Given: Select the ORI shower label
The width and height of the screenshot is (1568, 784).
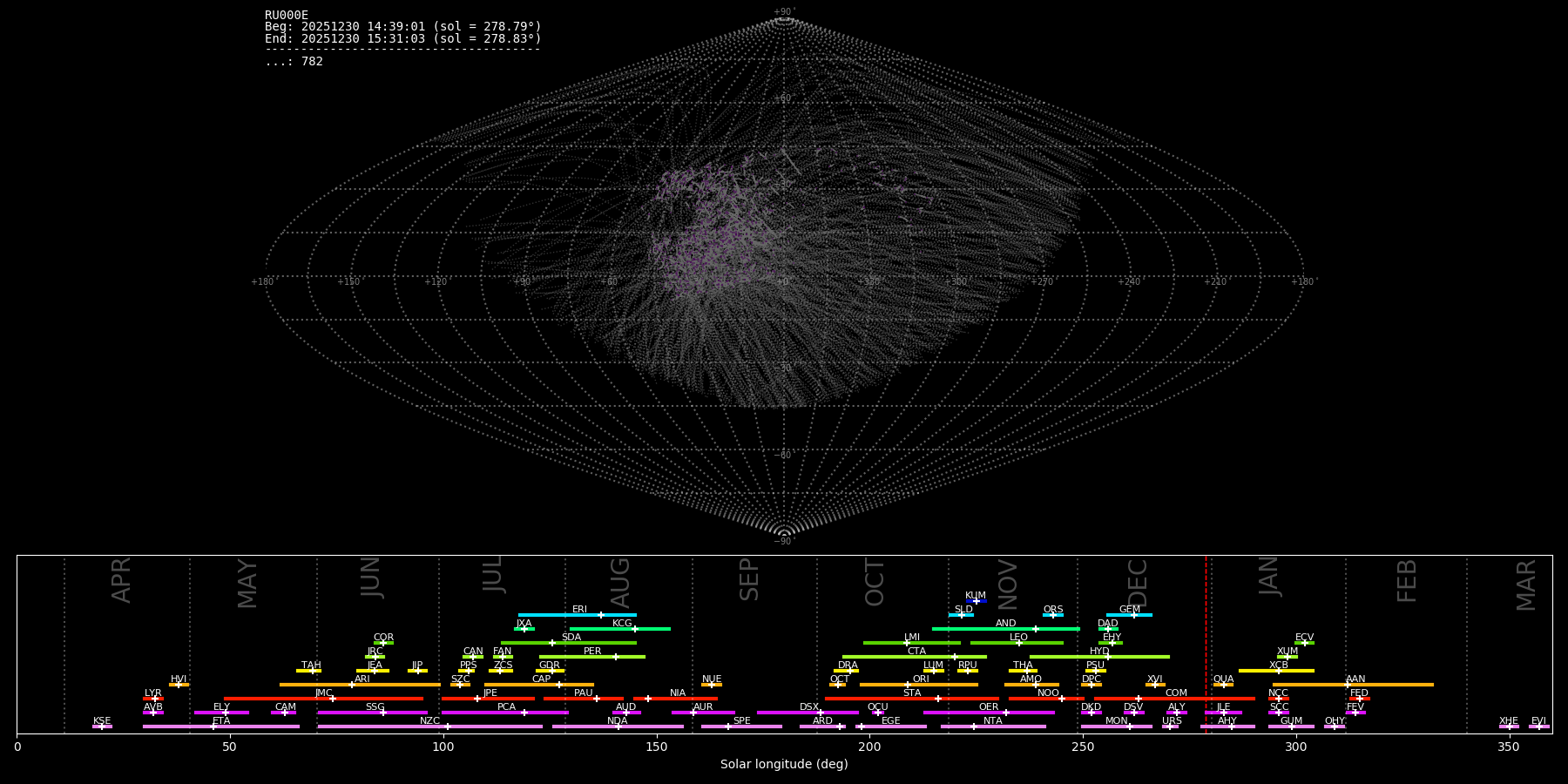Looking at the screenshot, I should pos(921,679).
